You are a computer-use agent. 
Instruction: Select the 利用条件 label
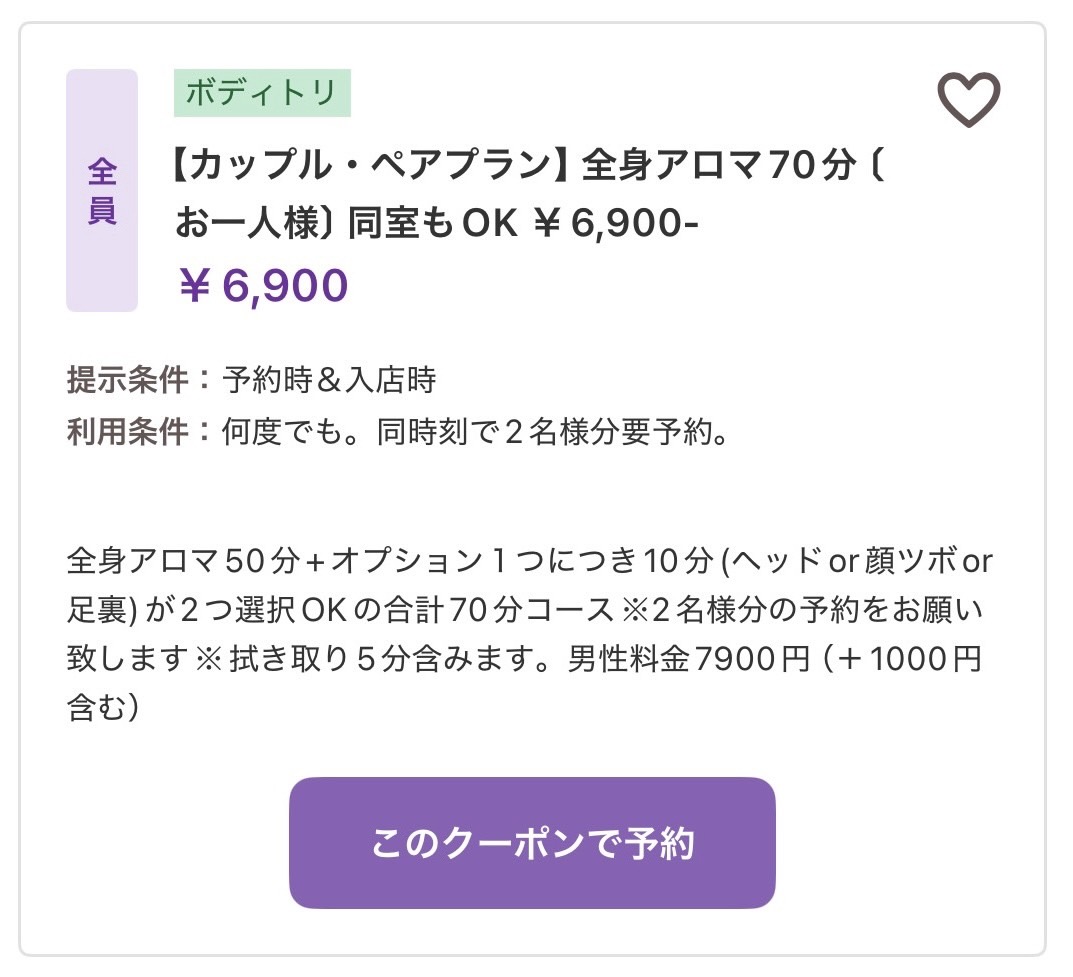(x=127, y=432)
